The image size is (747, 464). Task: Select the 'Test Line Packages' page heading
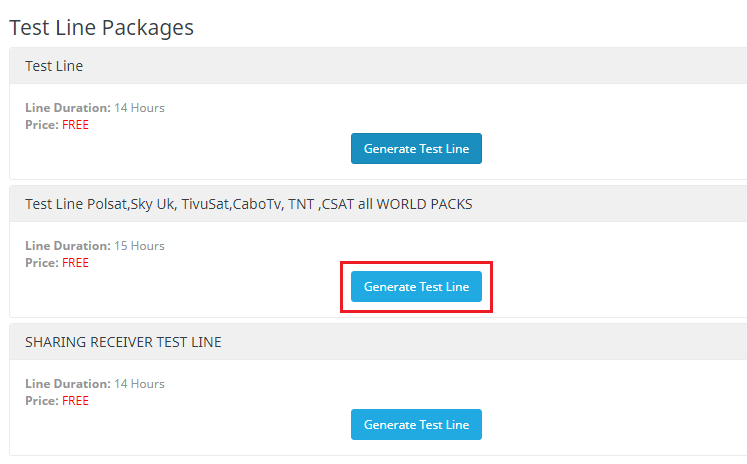(x=101, y=27)
